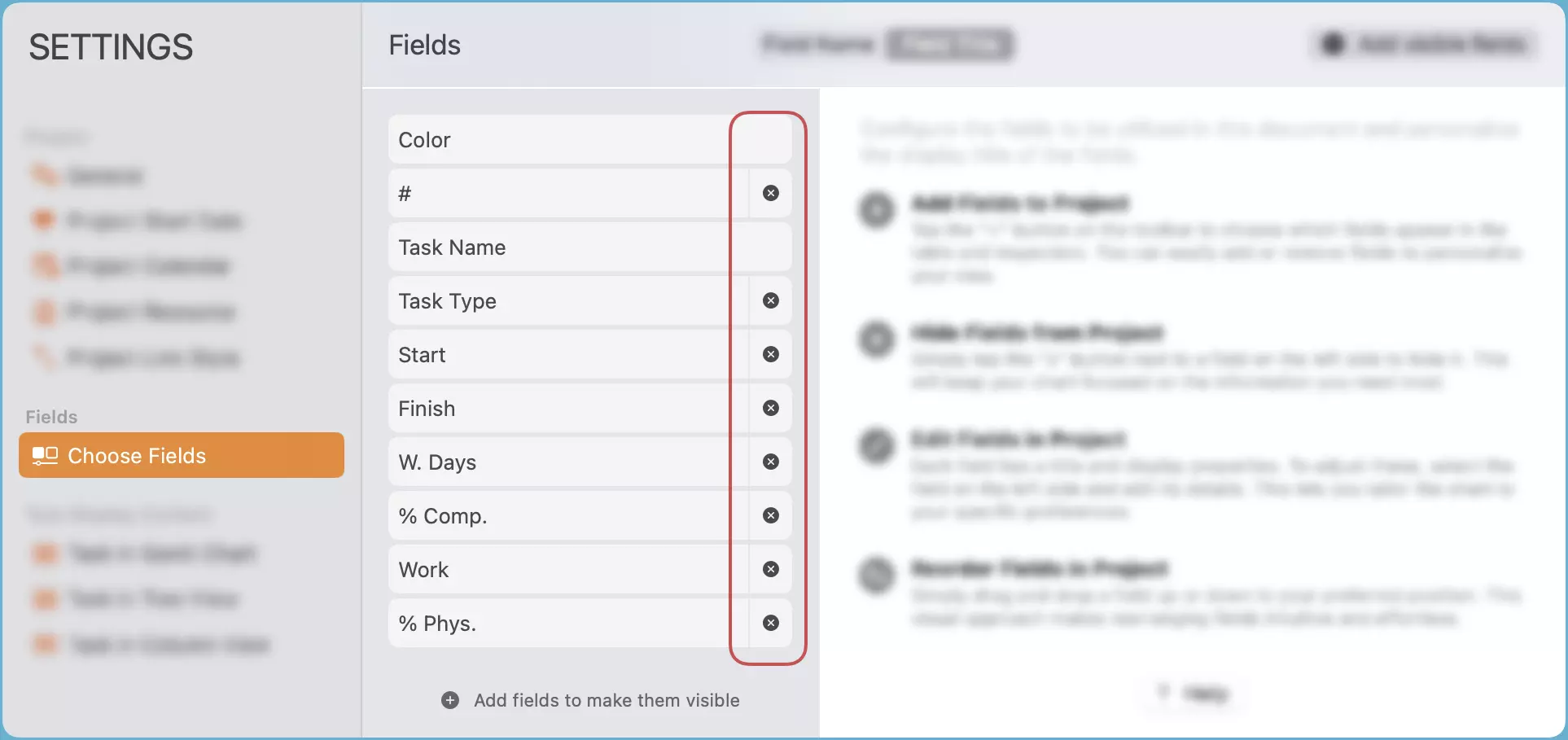Viewport: 1568px width, 740px height.
Task: Remove the W. Days field
Action: 770,462
